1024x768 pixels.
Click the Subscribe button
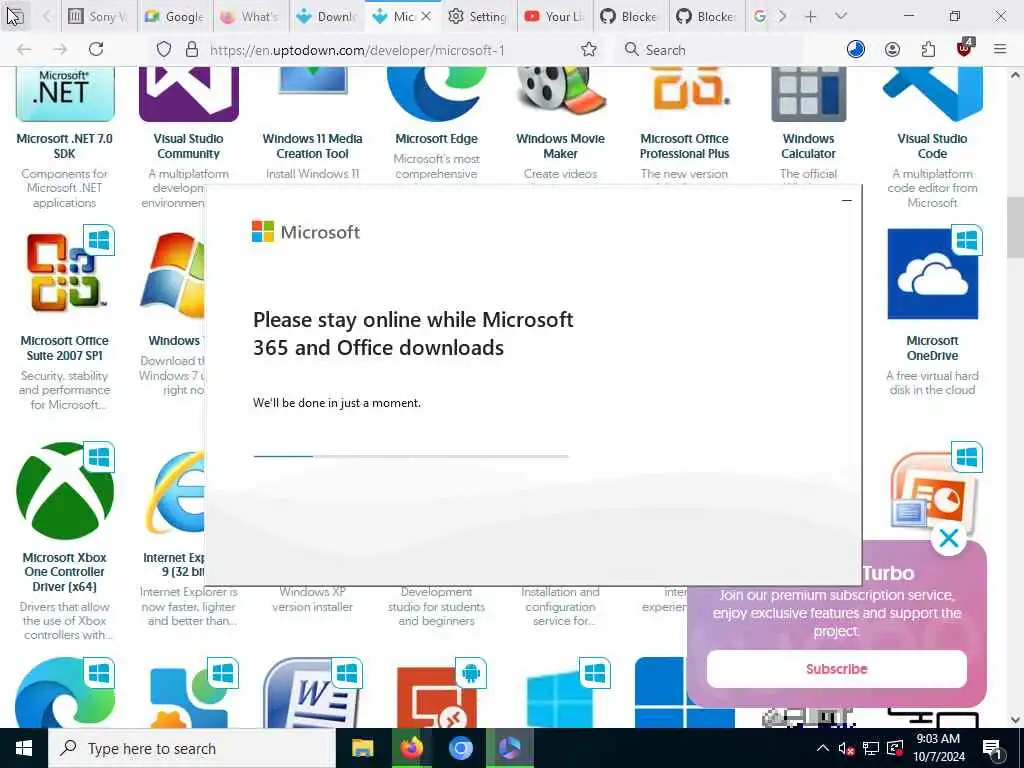[837, 669]
